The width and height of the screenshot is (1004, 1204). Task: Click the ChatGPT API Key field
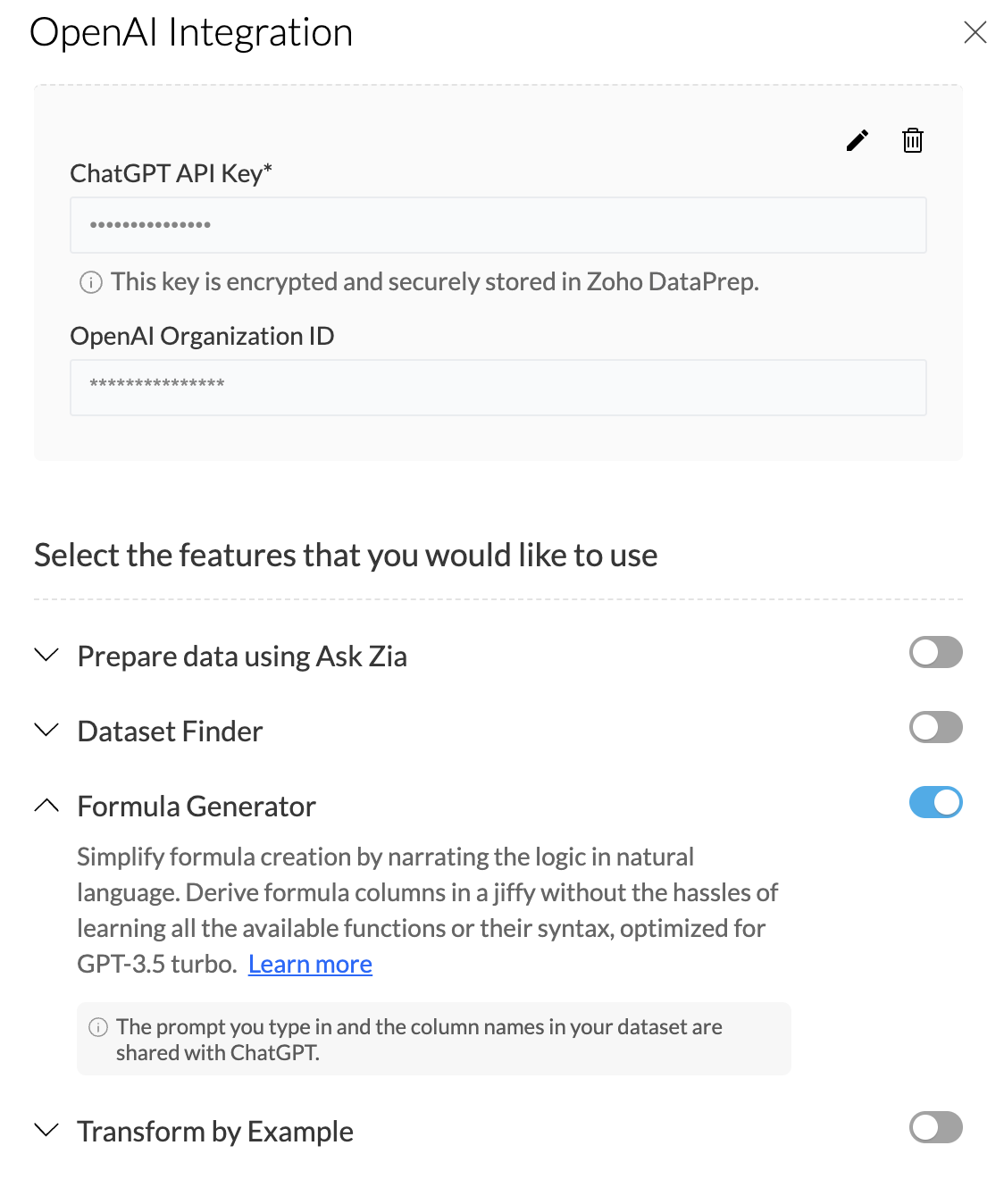[x=498, y=225]
